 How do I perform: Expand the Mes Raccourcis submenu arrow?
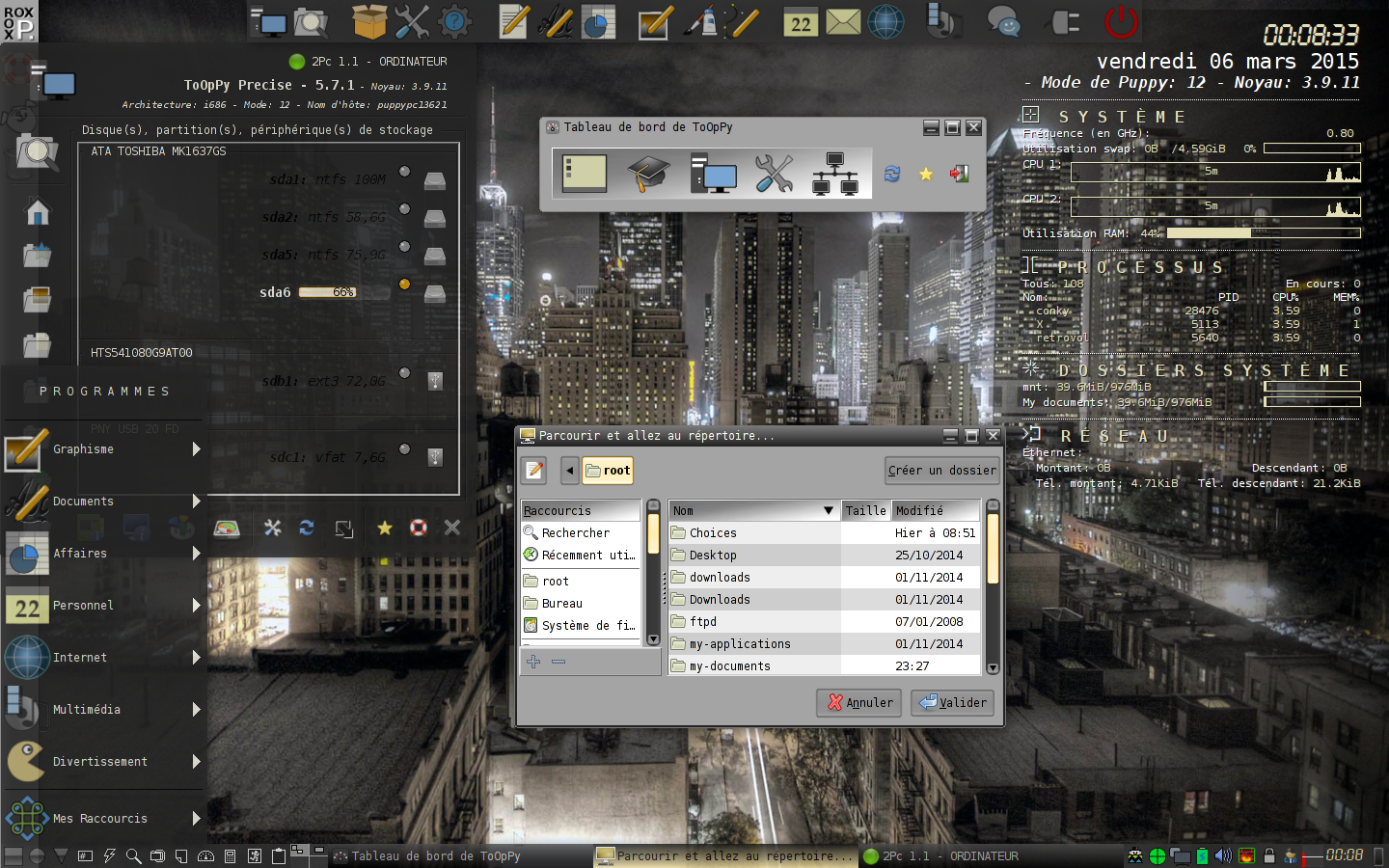(x=197, y=819)
